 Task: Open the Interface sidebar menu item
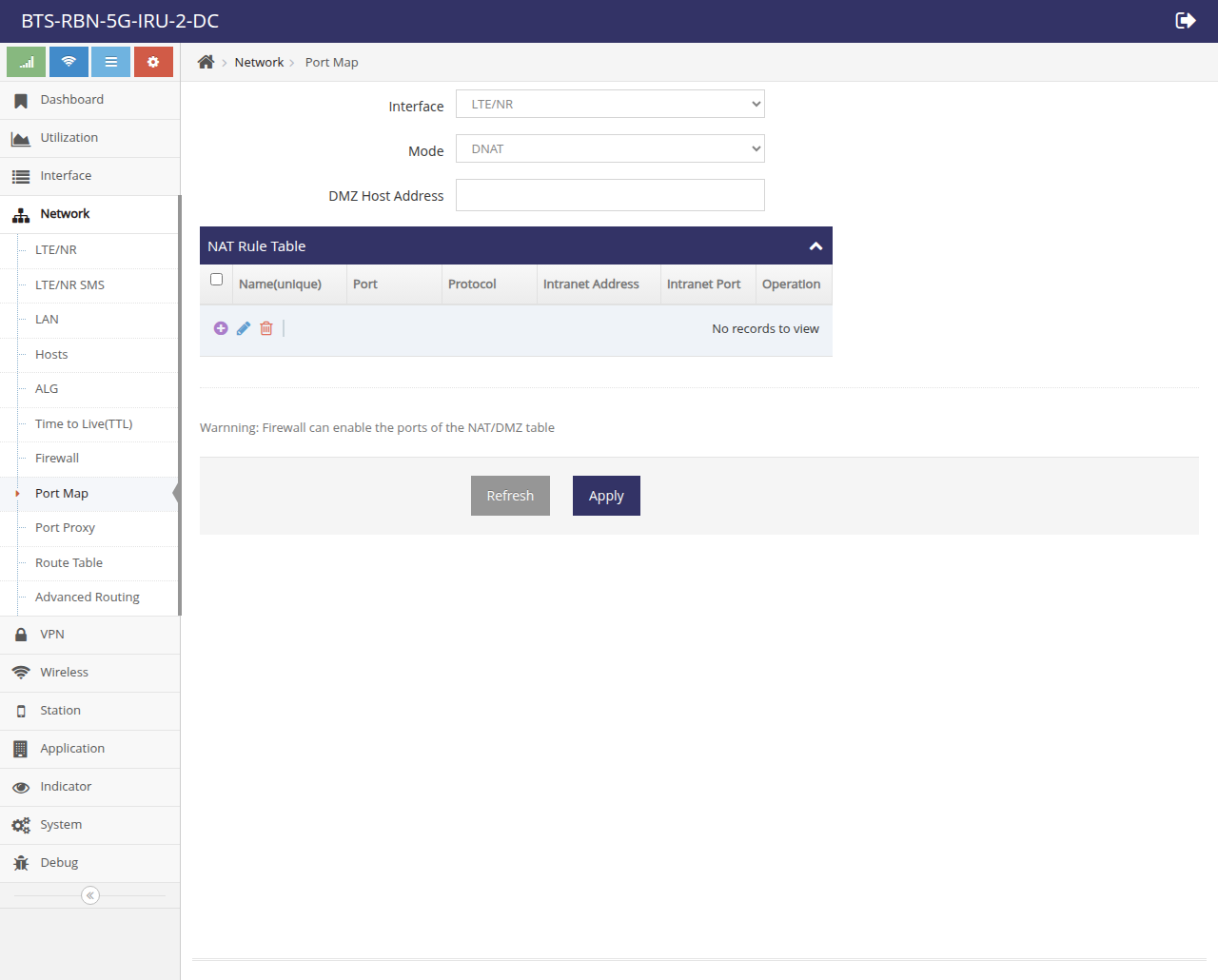click(89, 176)
